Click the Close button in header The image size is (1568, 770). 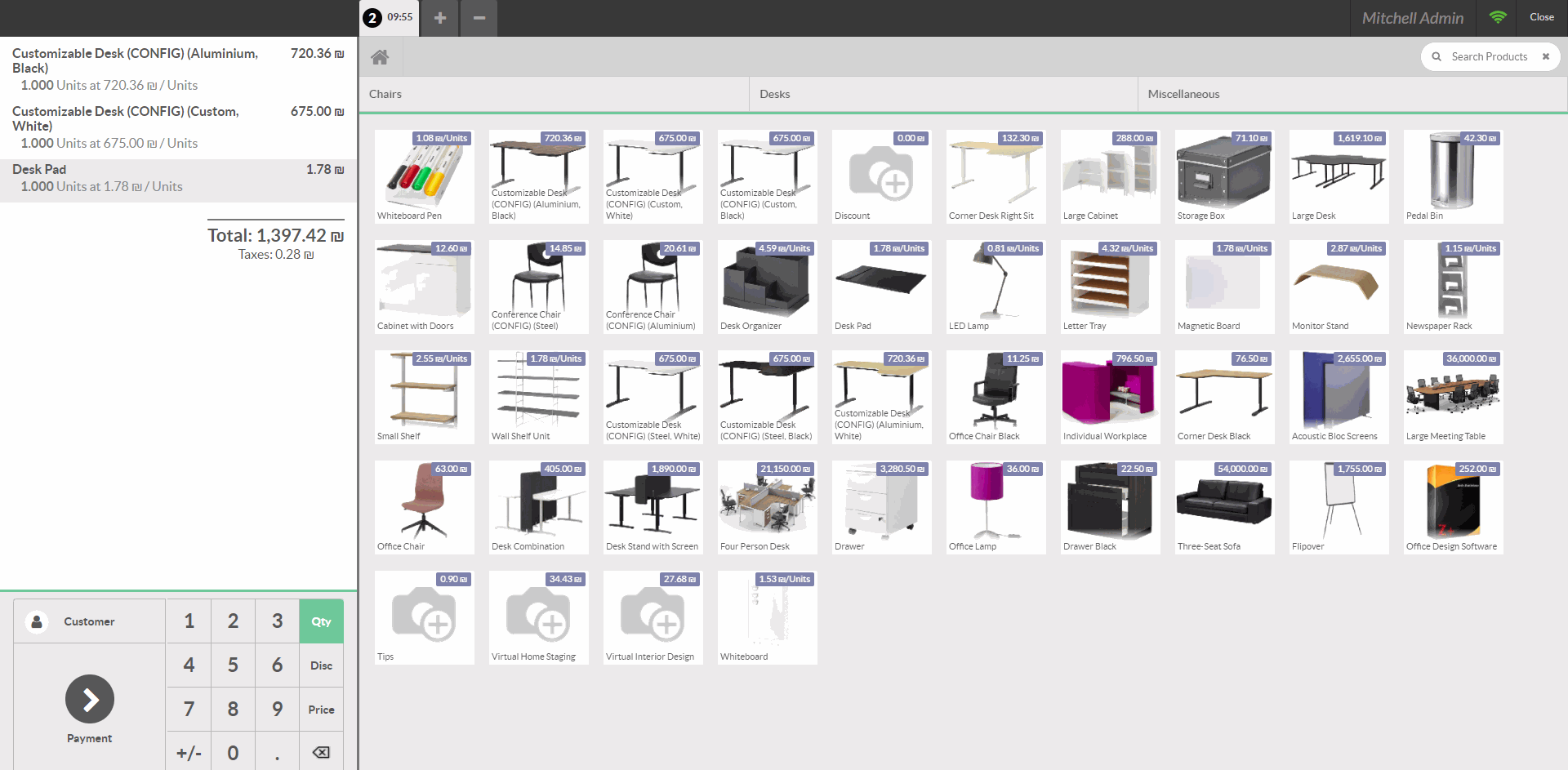tap(1542, 17)
